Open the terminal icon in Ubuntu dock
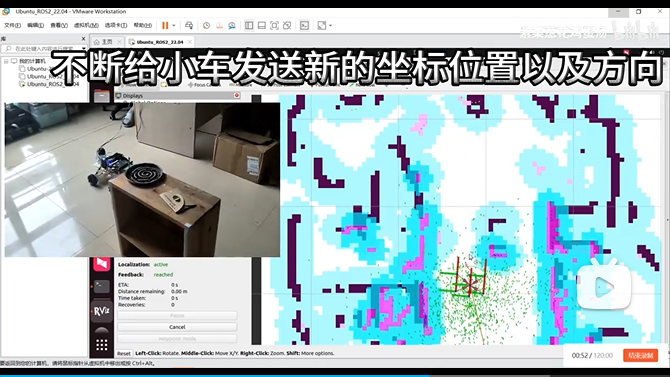Image resolution: width=670 pixels, height=377 pixels. tap(102, 286)
